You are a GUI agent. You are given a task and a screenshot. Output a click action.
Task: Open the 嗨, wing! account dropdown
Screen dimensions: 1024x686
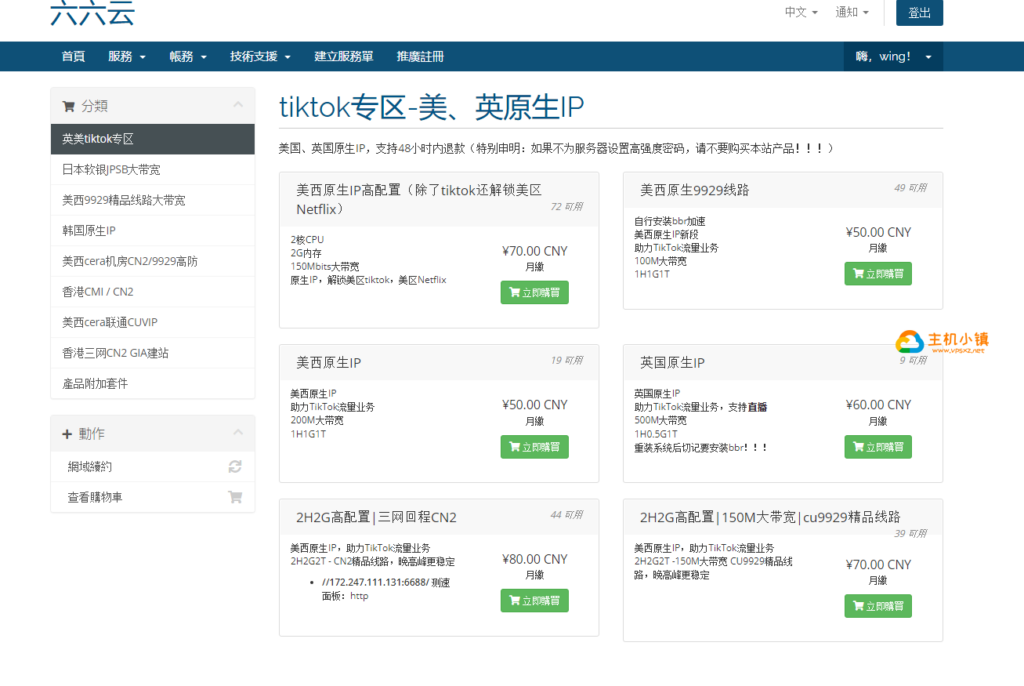pos(893,57)
